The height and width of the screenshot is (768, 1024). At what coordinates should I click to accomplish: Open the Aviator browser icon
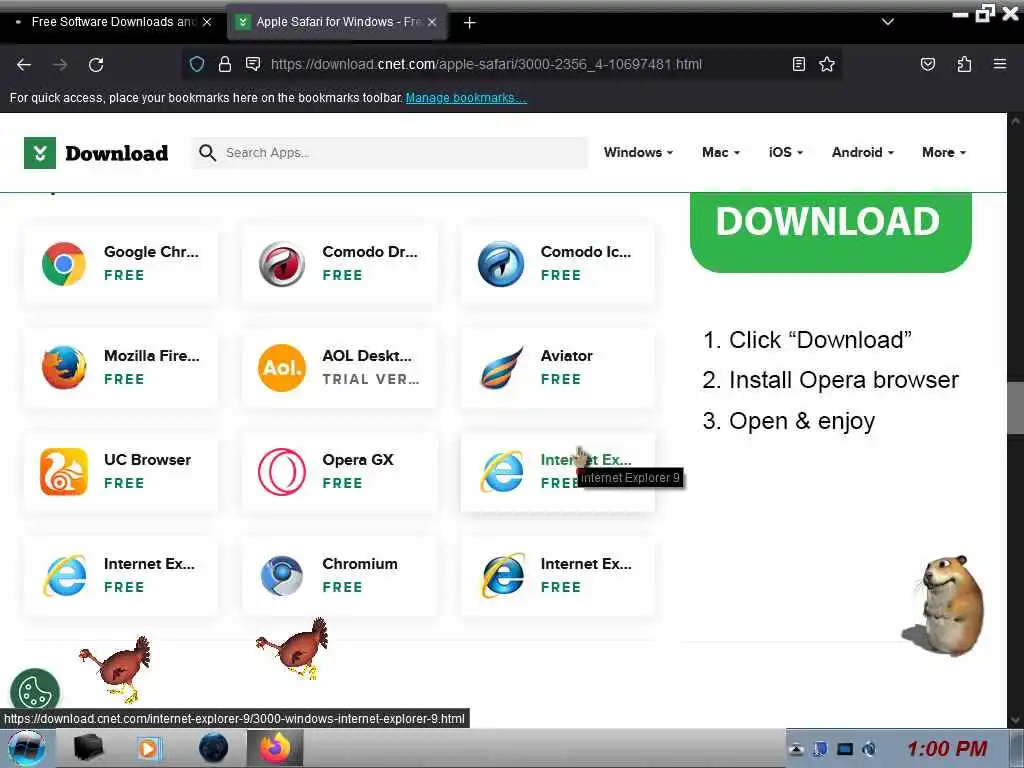[x=501, y=368]
